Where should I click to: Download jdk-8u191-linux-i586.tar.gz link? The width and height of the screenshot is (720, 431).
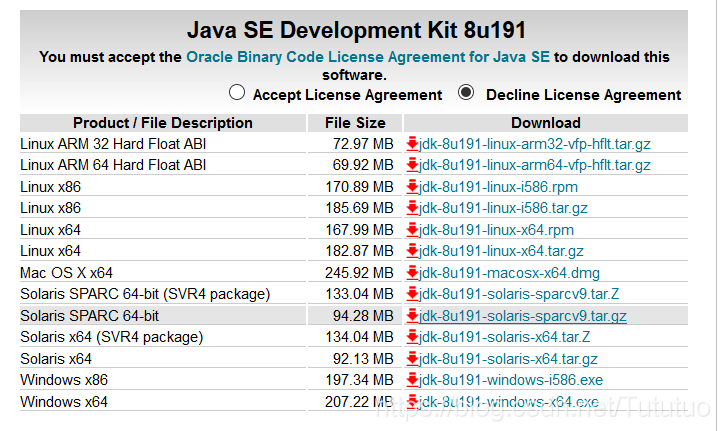pyautogui.click(x=503, y=208)
